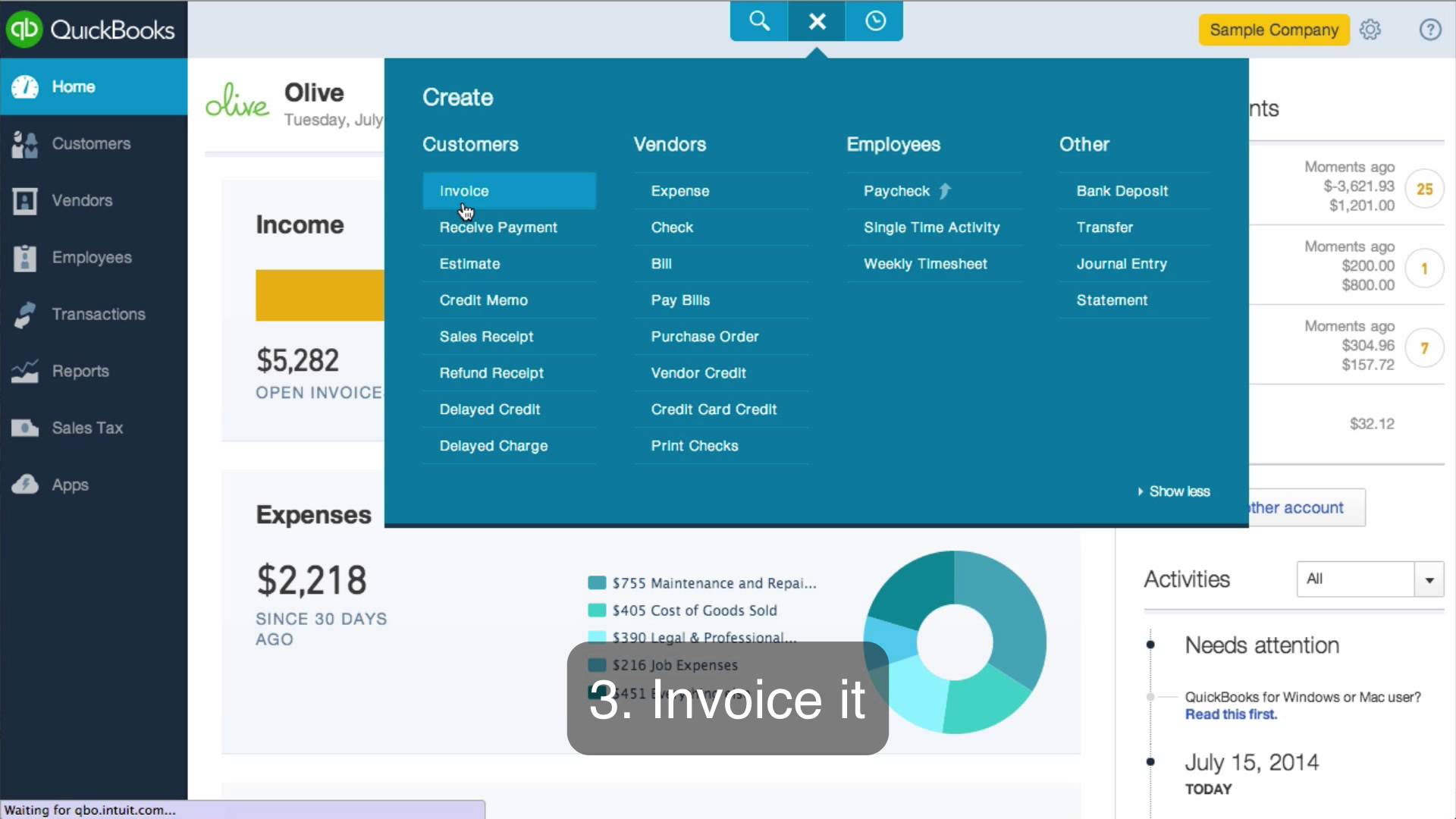This screenshot has height=819, width=1456.
Task: Choose Credit Card Credit option
Action: (x=721, y=409)
